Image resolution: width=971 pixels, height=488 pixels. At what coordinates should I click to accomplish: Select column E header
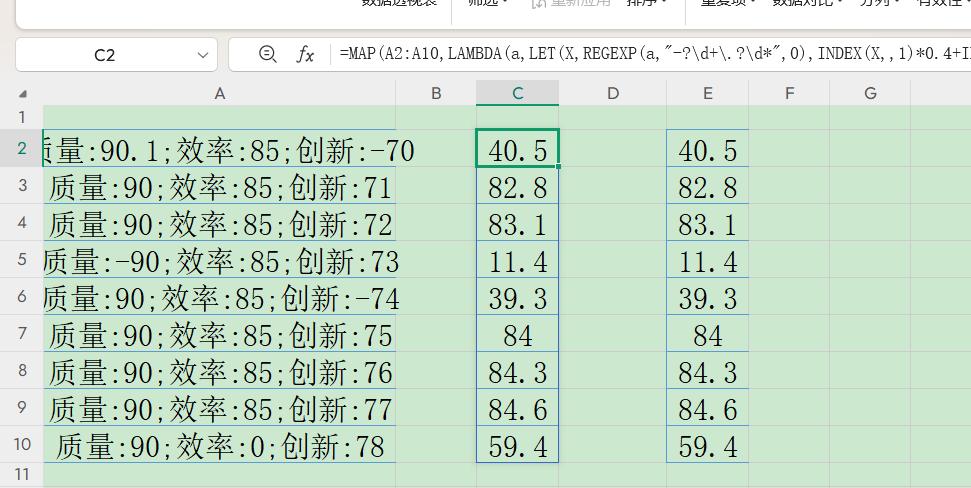pyautogui.click(x=707, y=94)
